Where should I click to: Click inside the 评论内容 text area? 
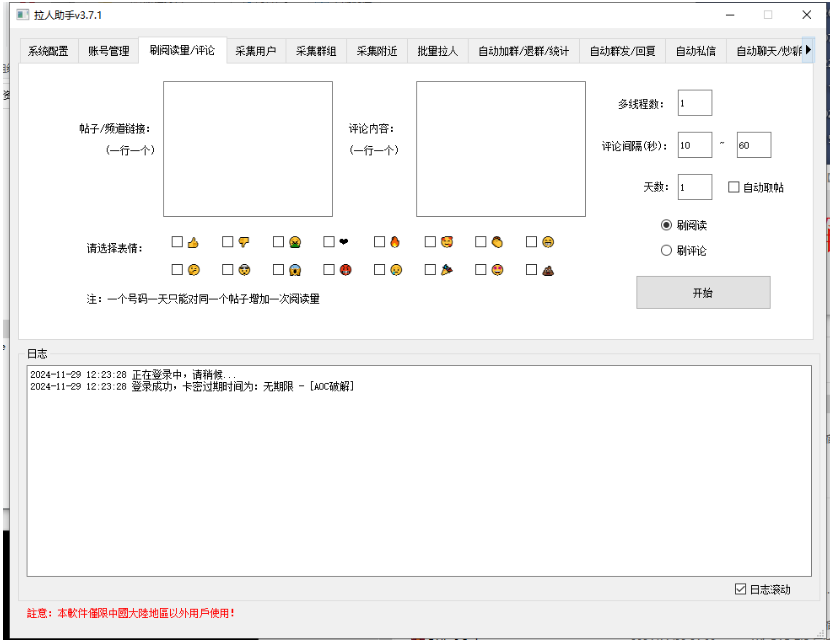coord(498,150)
